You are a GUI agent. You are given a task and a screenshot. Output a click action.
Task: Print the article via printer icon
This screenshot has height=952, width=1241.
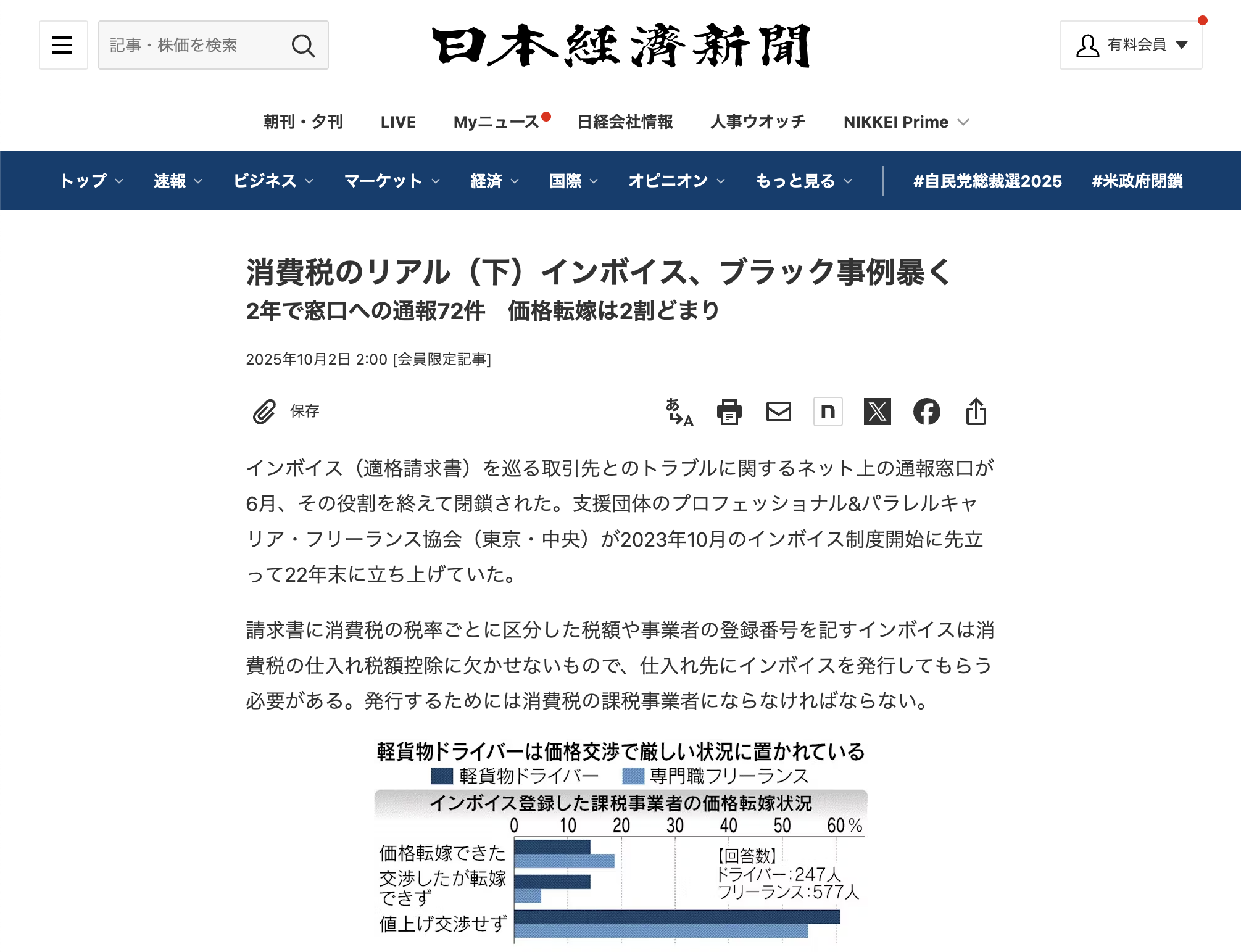pos(729,412)
